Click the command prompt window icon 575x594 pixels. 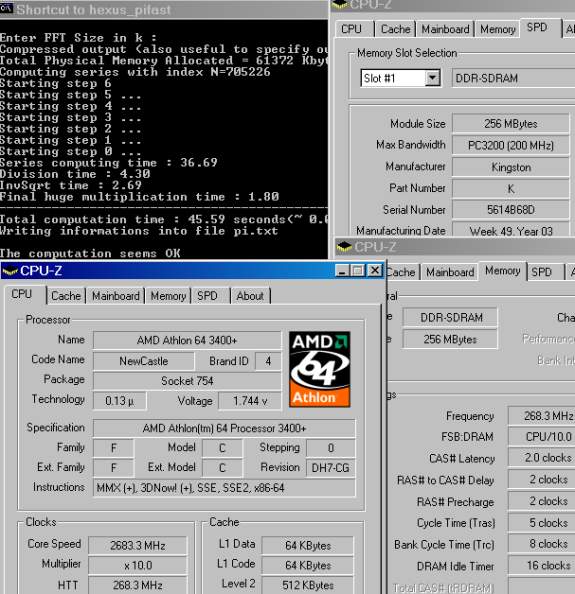tap(6, 8)
